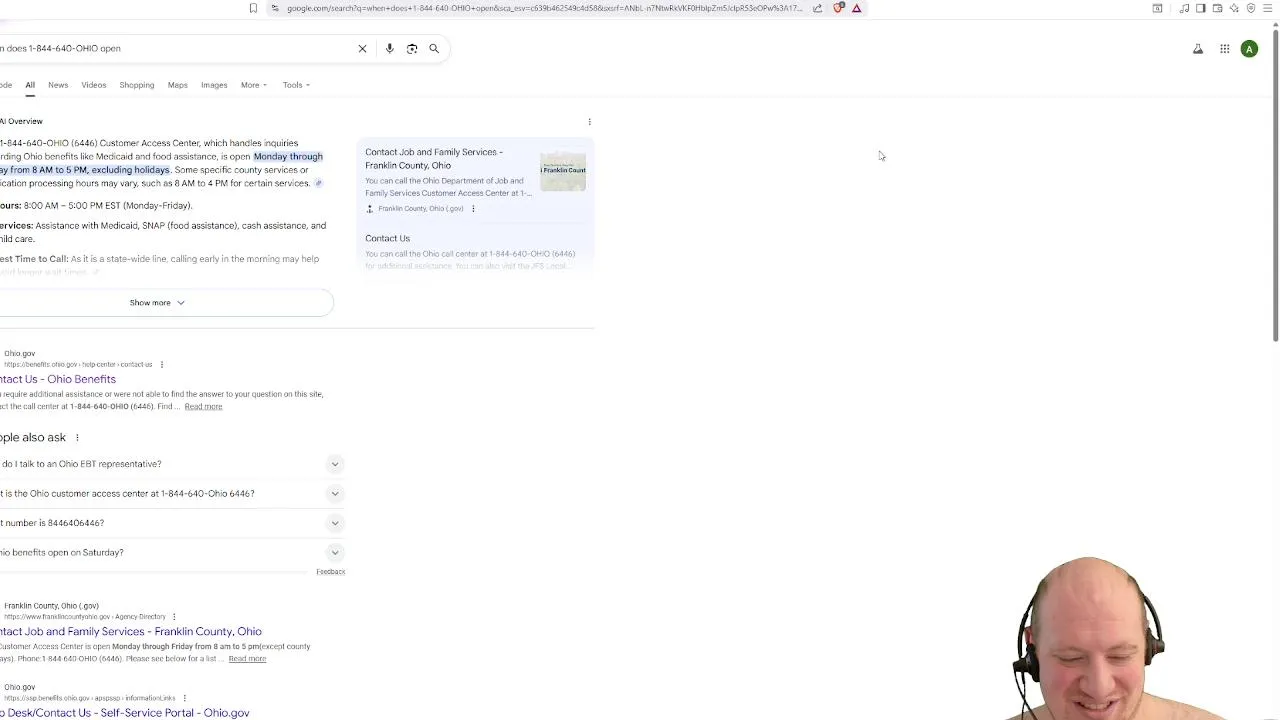Open Brave wallet icon in toolbar

[x=1217, y=8]
